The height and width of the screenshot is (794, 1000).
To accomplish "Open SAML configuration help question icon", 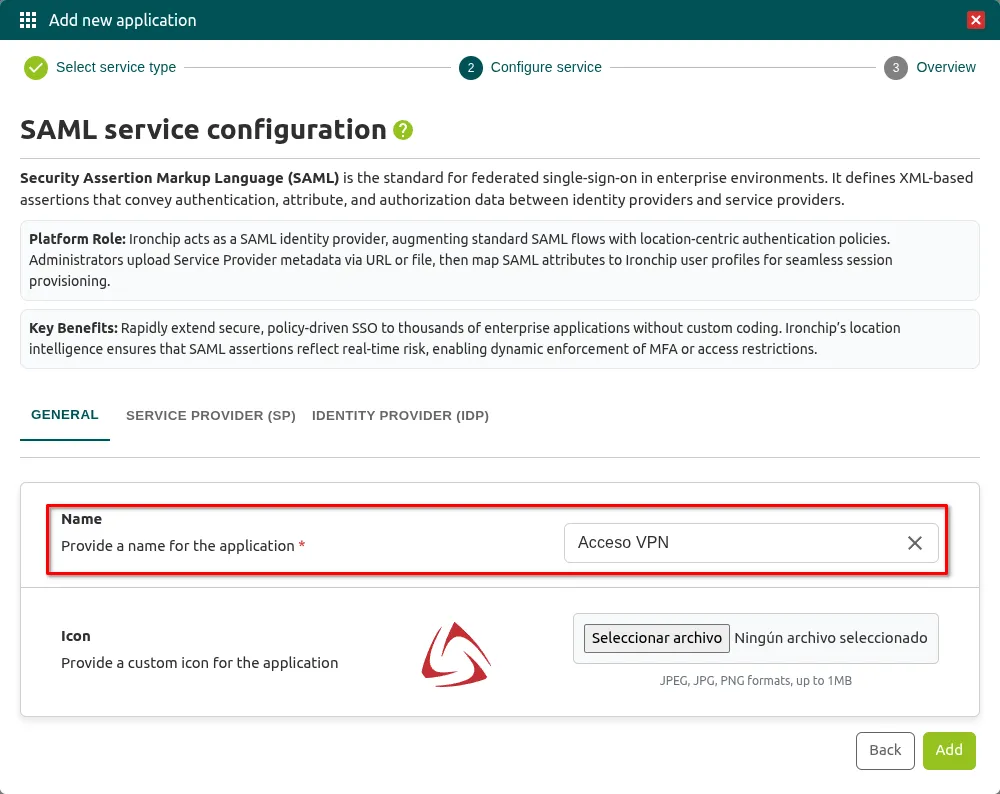I will coord(403,130).
